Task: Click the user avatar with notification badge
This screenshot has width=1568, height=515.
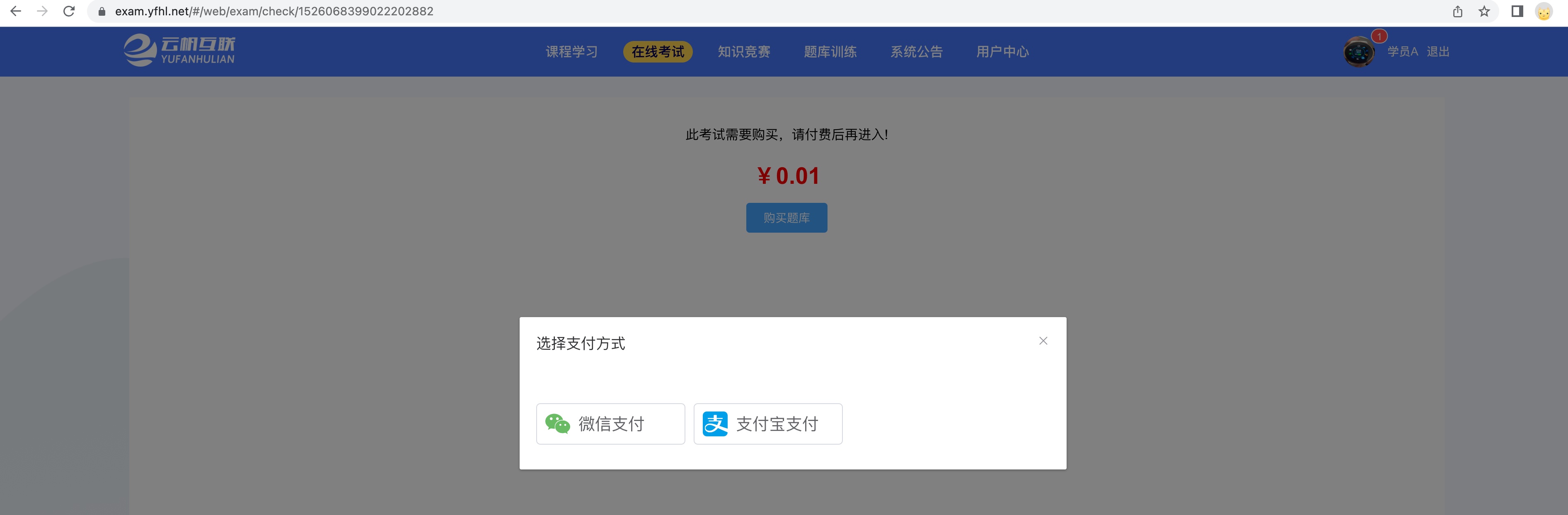Action: pos(1359,52)
